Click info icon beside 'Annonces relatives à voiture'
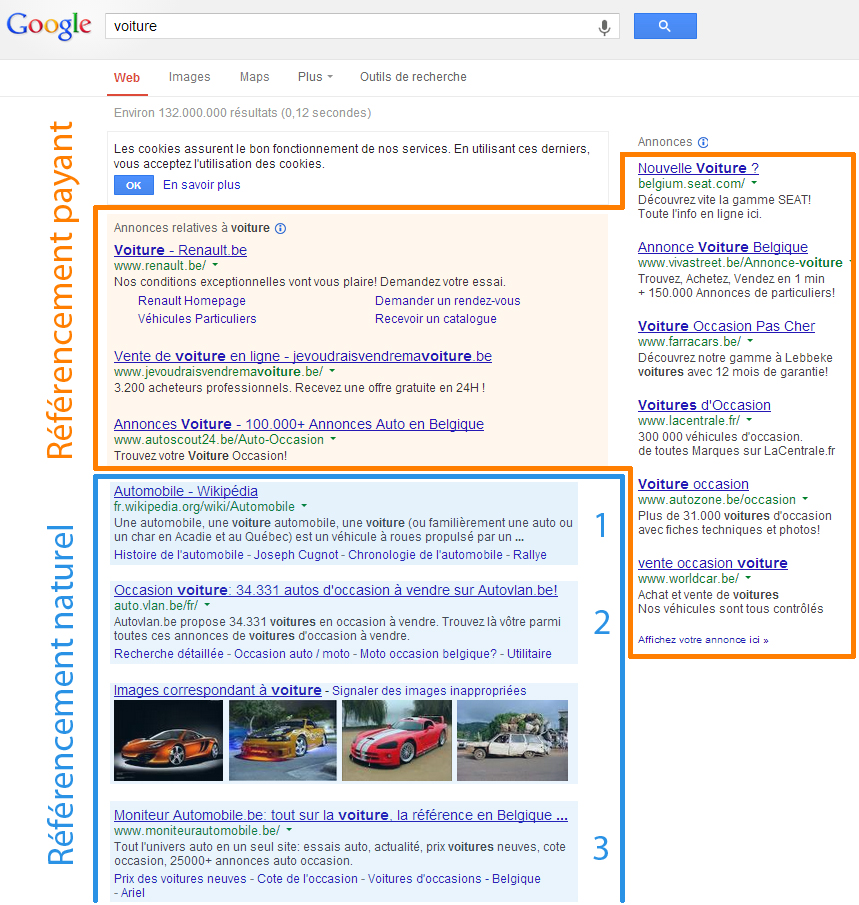Viewport: 859px width, 905px height. click(281, 228)
